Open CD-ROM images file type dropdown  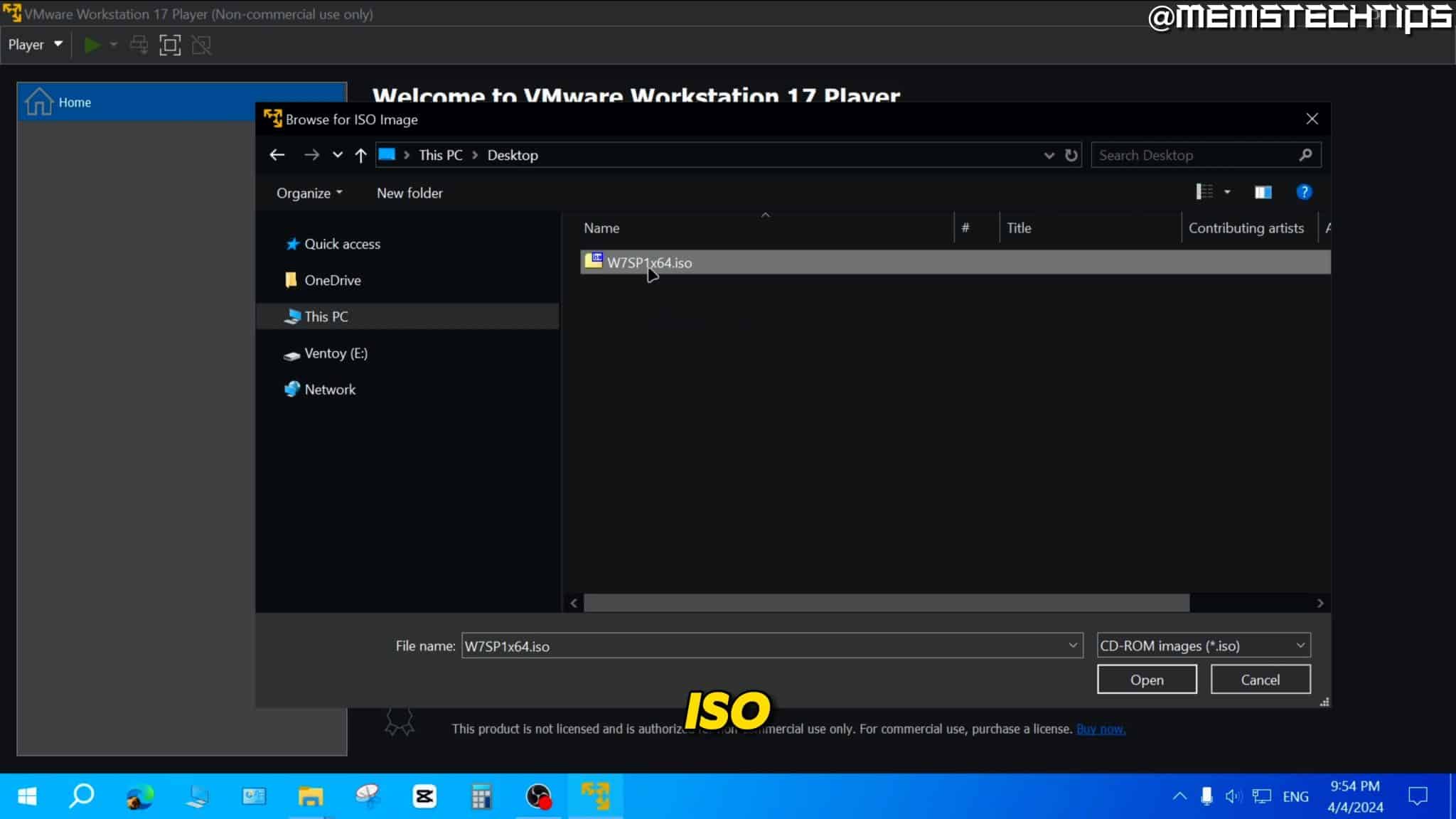1203,646
